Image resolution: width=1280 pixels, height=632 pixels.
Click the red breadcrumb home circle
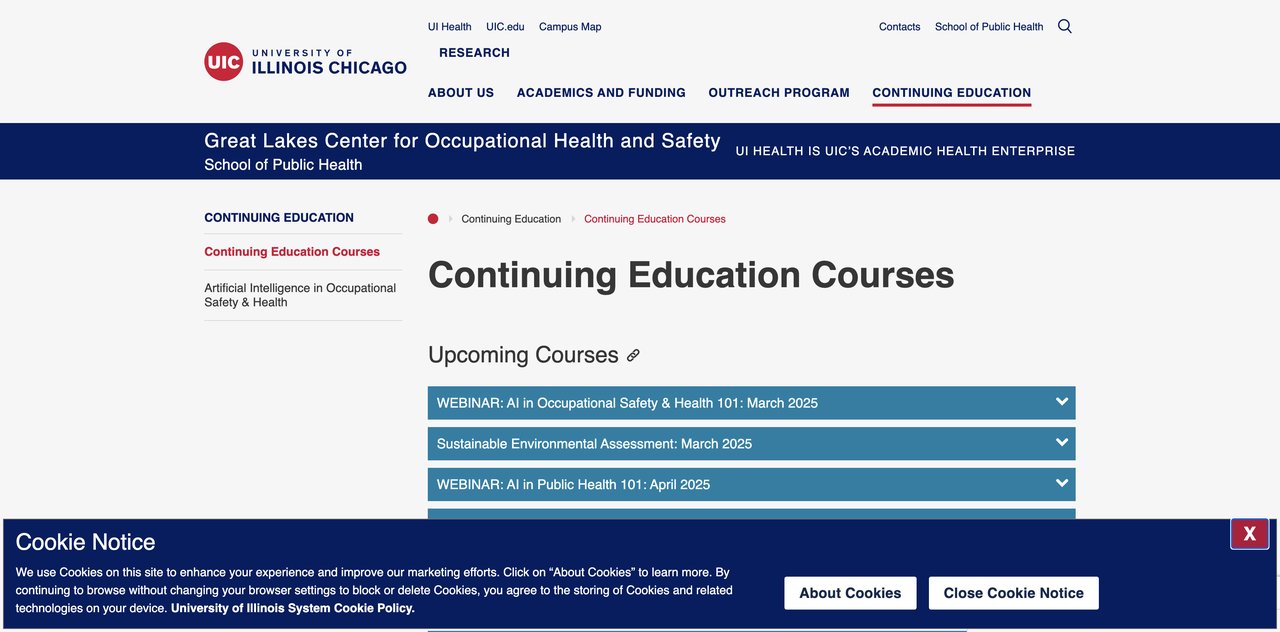[433, 219]
